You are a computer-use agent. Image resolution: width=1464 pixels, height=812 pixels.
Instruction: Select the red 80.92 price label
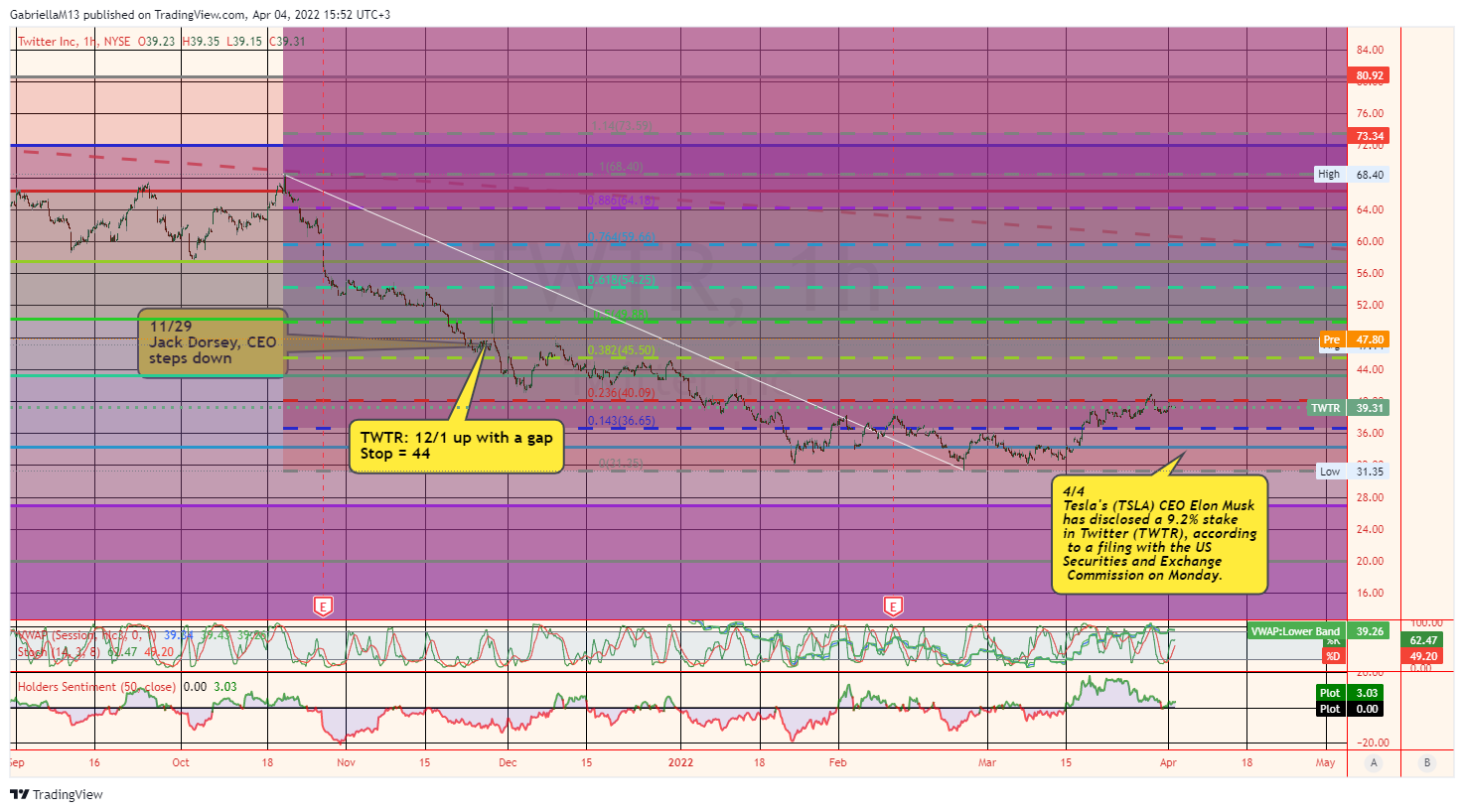point(1370,75)
